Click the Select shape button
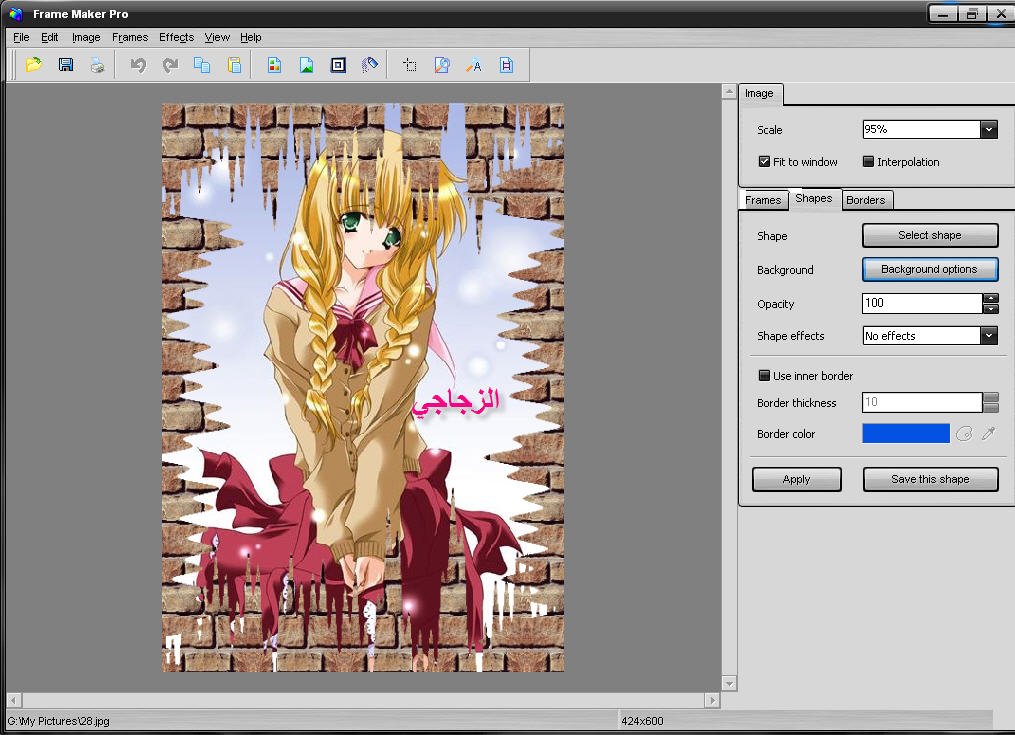Viewport: 1015px width, 735px height. (x=929, y=235)
